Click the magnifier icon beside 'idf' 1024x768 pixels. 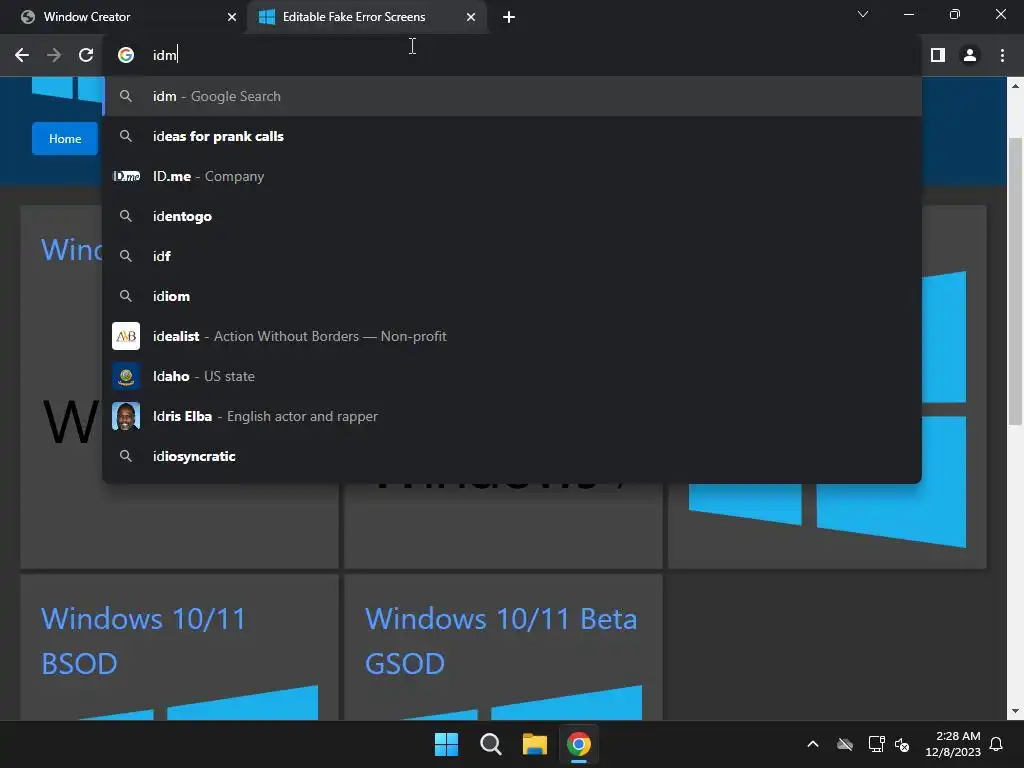pos(126,256)
